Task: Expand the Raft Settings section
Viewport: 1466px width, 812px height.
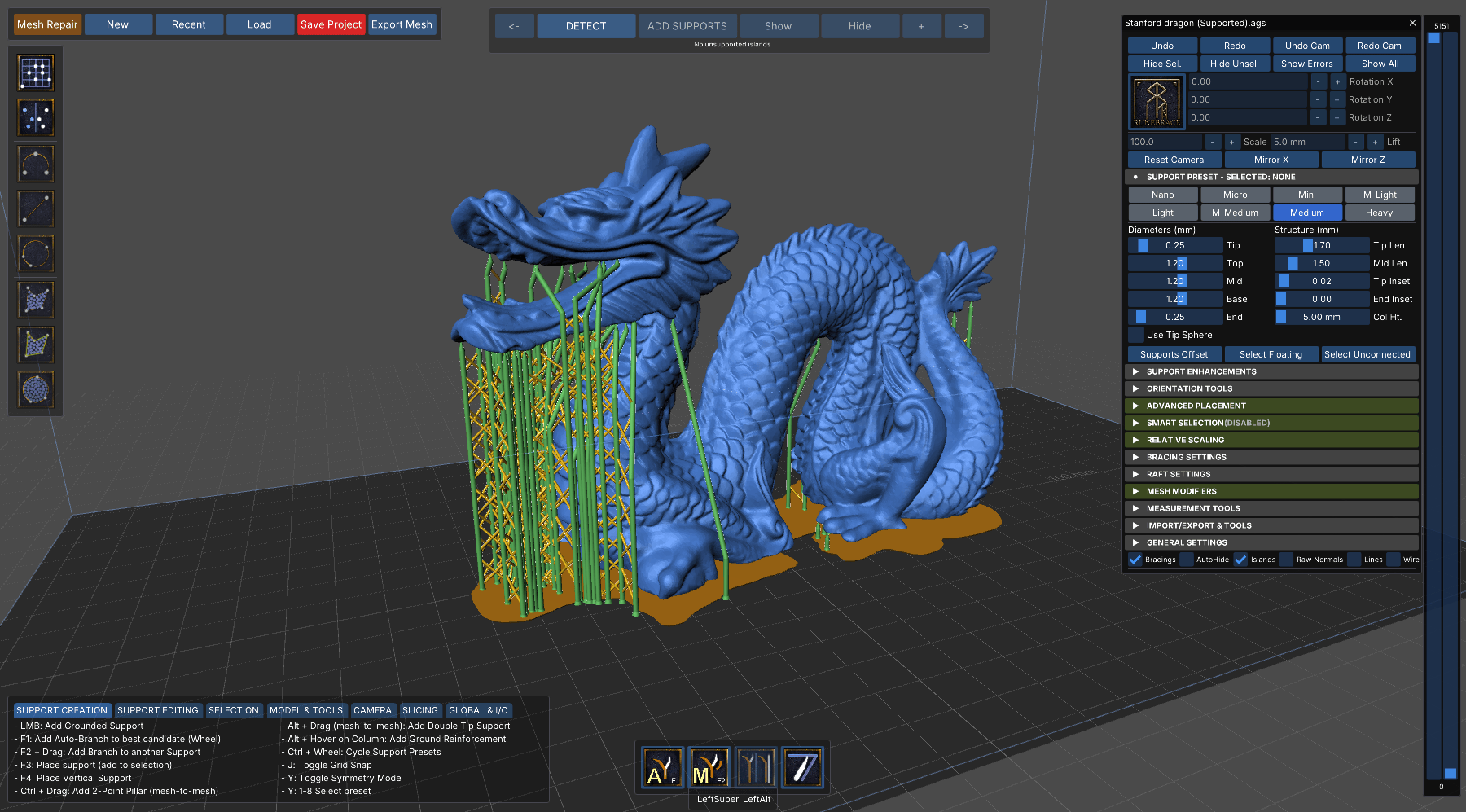Action: [1179, 474]
